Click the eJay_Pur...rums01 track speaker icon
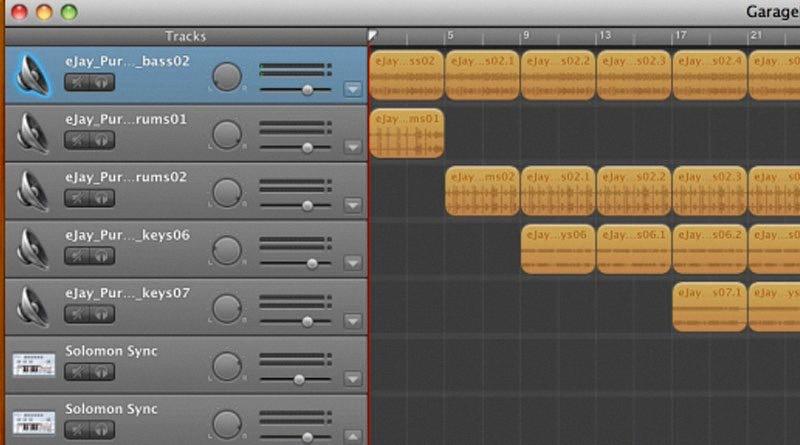The image size is (800, 445). pos(33,134)
